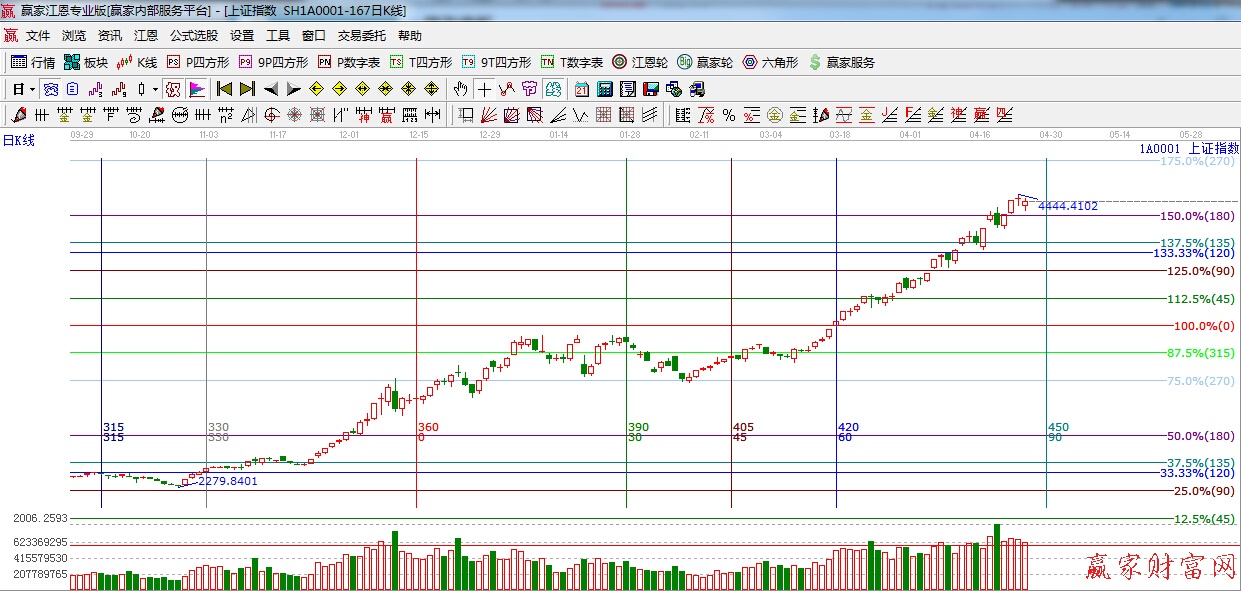
Task: Toggle the pressed colored flag button
Action: pos(196,89)
